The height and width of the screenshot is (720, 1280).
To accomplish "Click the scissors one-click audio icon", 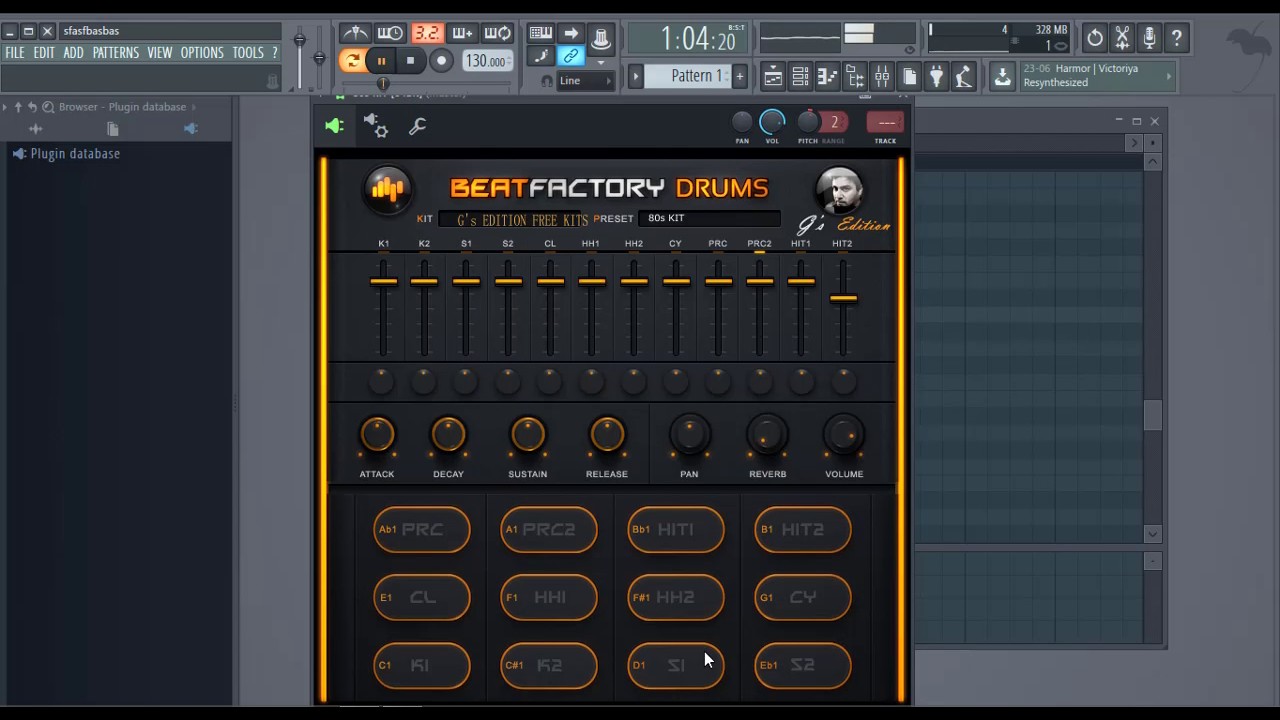I will [x=1122, y=38].
